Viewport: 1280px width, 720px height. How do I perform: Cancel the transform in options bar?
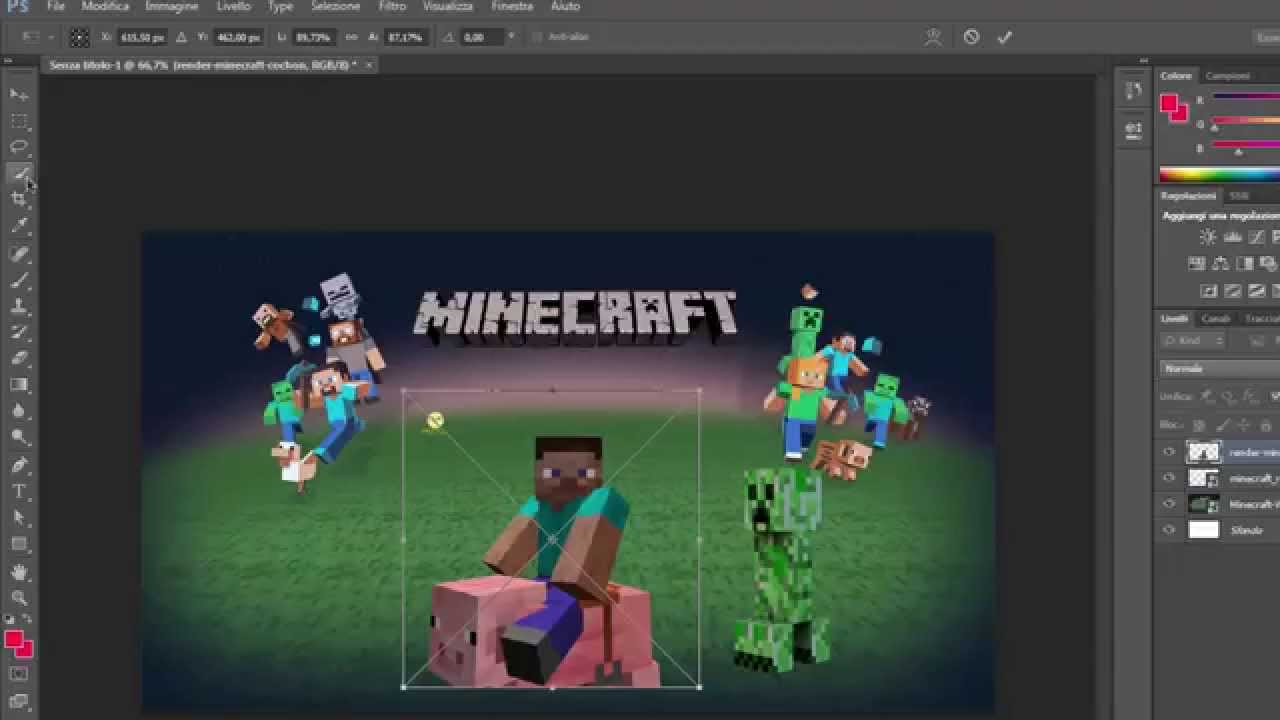(971, 37)
